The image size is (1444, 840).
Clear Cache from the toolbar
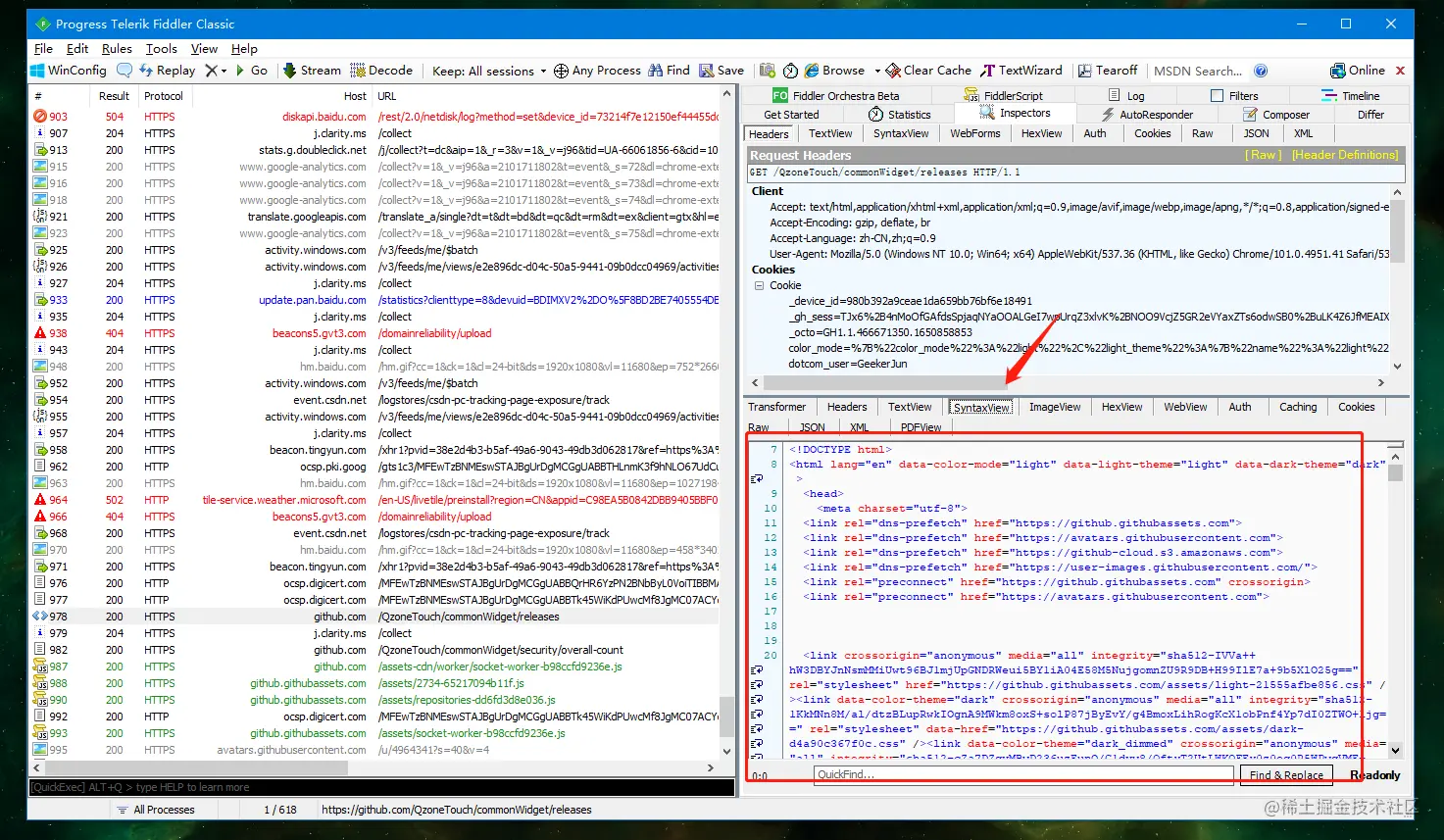click(928, 71)
